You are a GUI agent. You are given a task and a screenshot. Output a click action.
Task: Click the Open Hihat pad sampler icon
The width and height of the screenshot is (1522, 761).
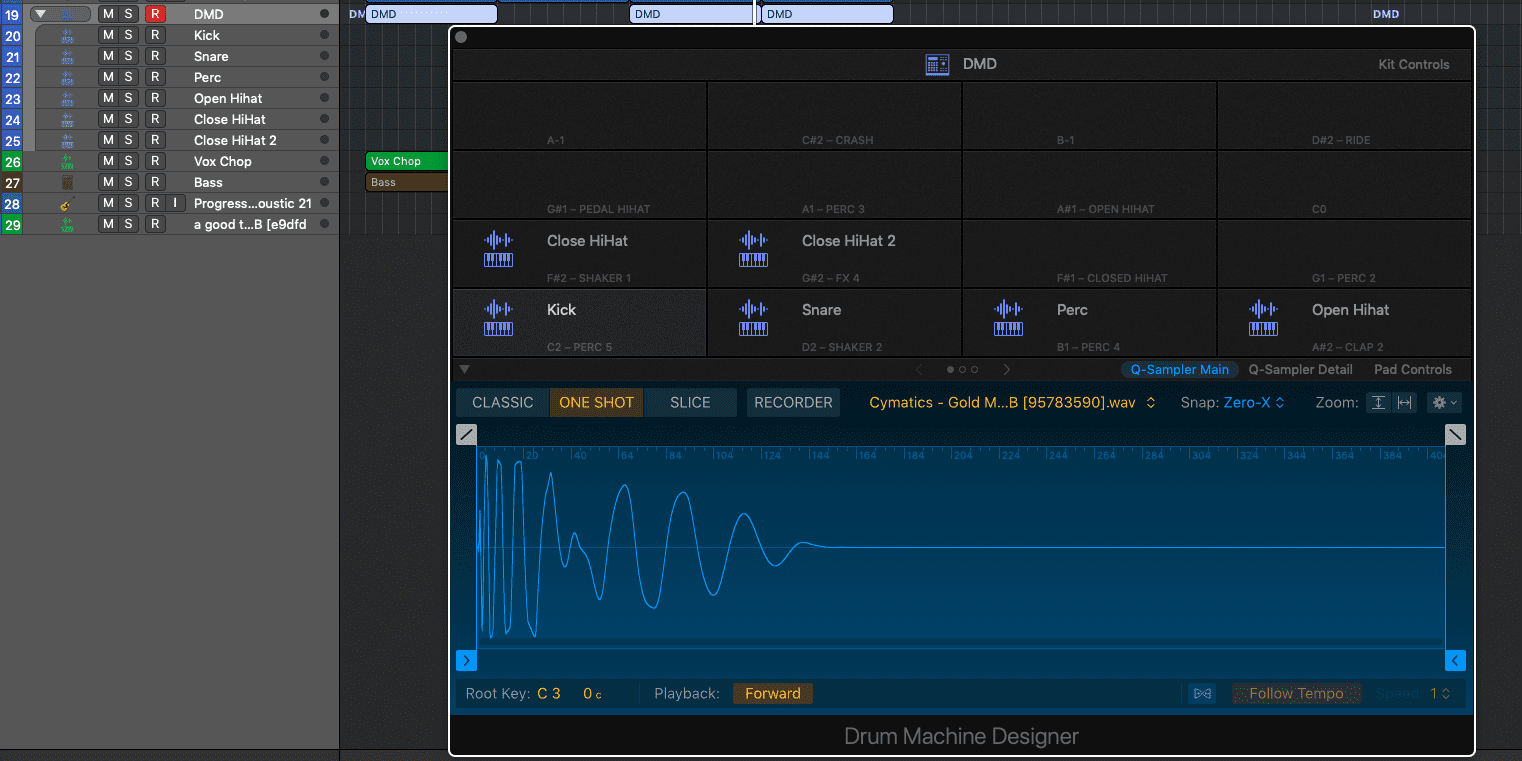pyautogui.click(x=1263, y=319)
